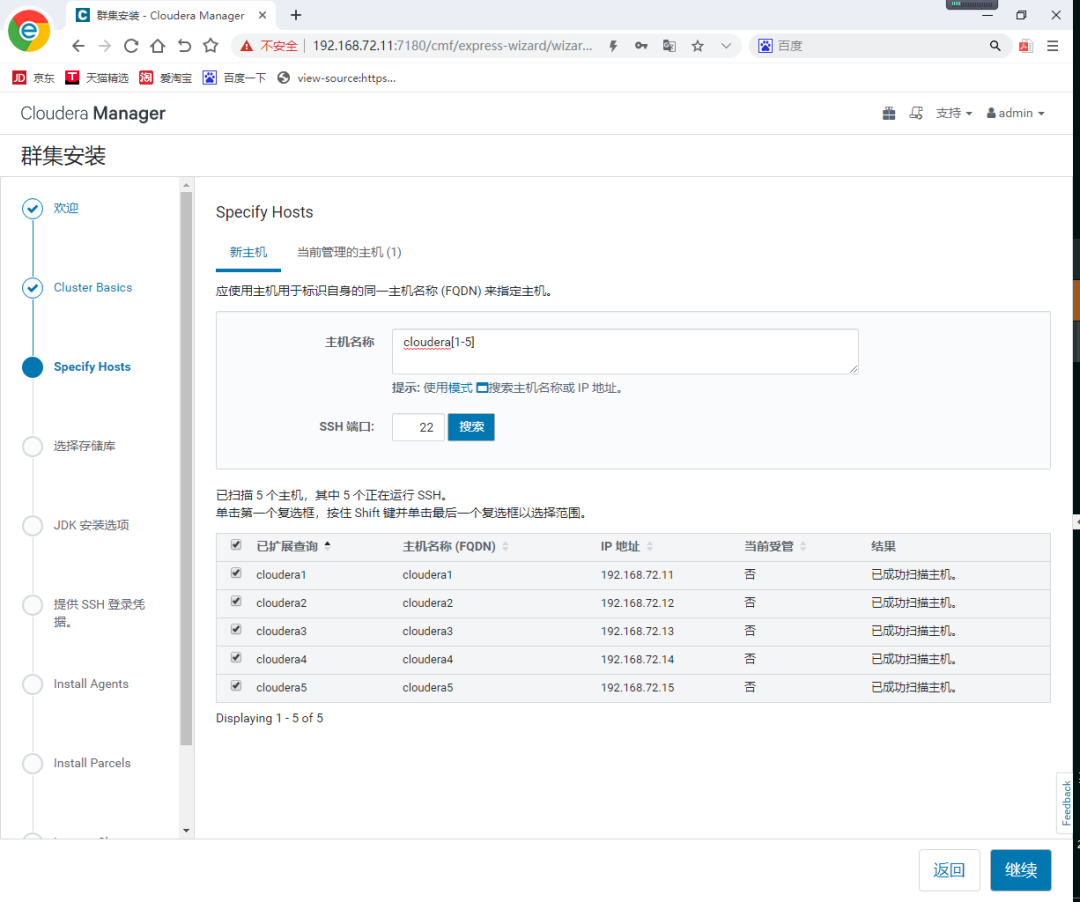Open the 模式 pattern hint link
Screen dimensions: 1080x902
pyautogui.click(x=460, y=388)
